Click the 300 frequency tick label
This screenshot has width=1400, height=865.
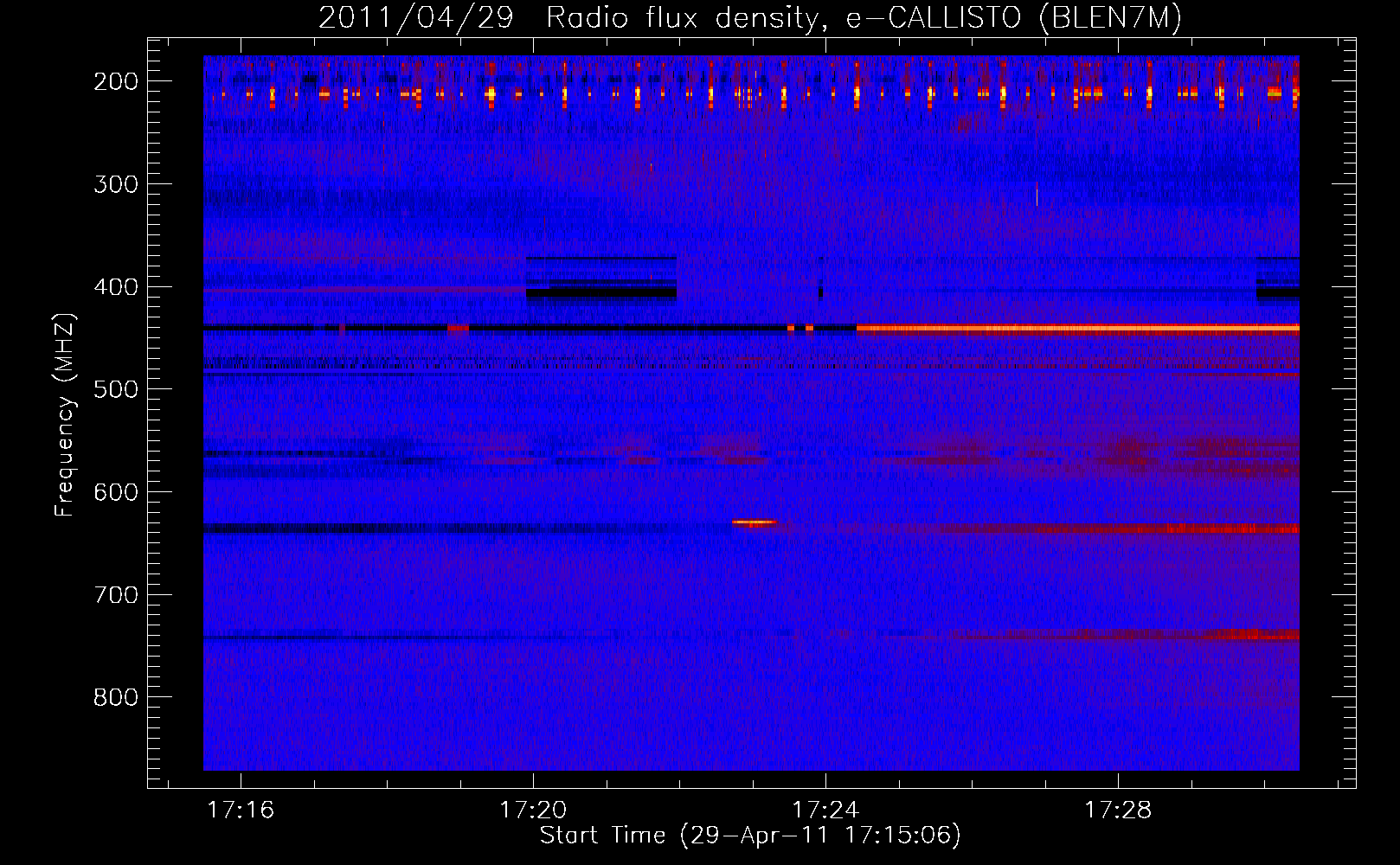coord(116,184)
